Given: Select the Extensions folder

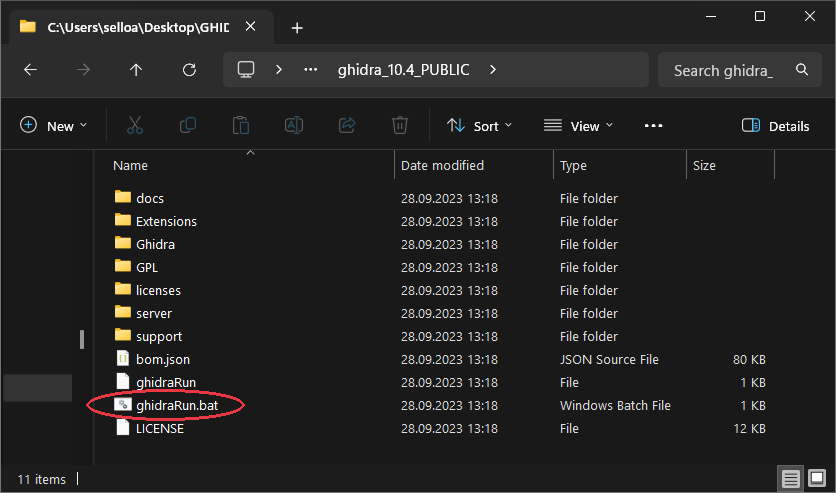Looking at the screenshot, I should tap(166, 221).
